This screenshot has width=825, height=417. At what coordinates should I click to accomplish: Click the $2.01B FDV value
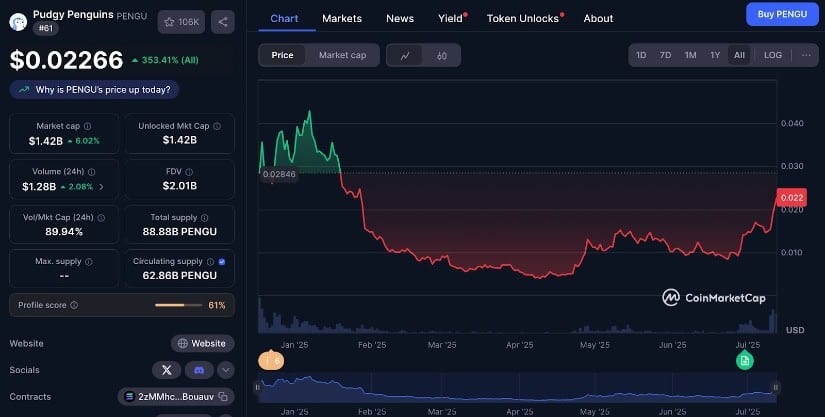[179, 186]
